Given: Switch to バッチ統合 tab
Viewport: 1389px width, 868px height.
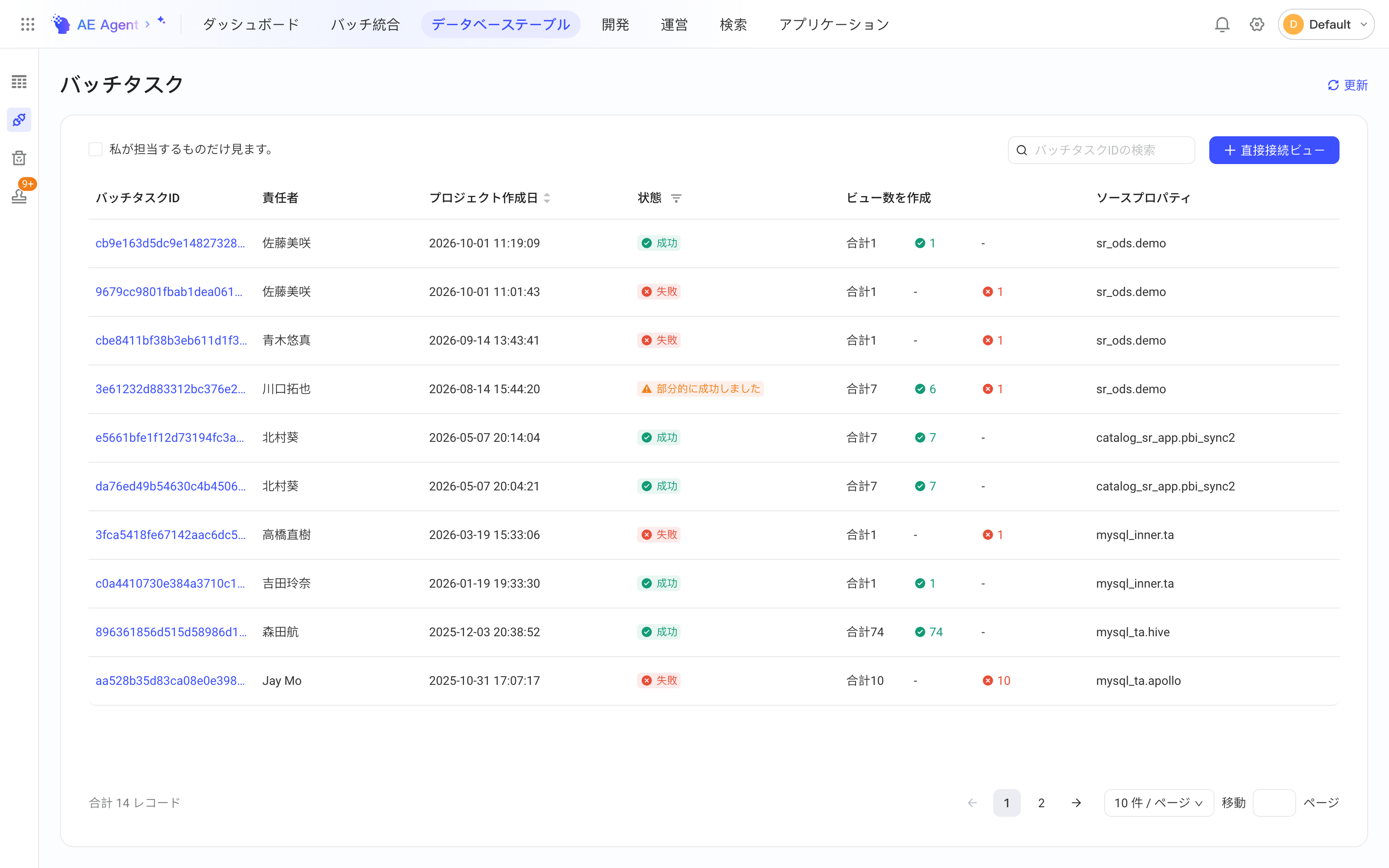Looking at the screenshot, I should coord(365,24).
